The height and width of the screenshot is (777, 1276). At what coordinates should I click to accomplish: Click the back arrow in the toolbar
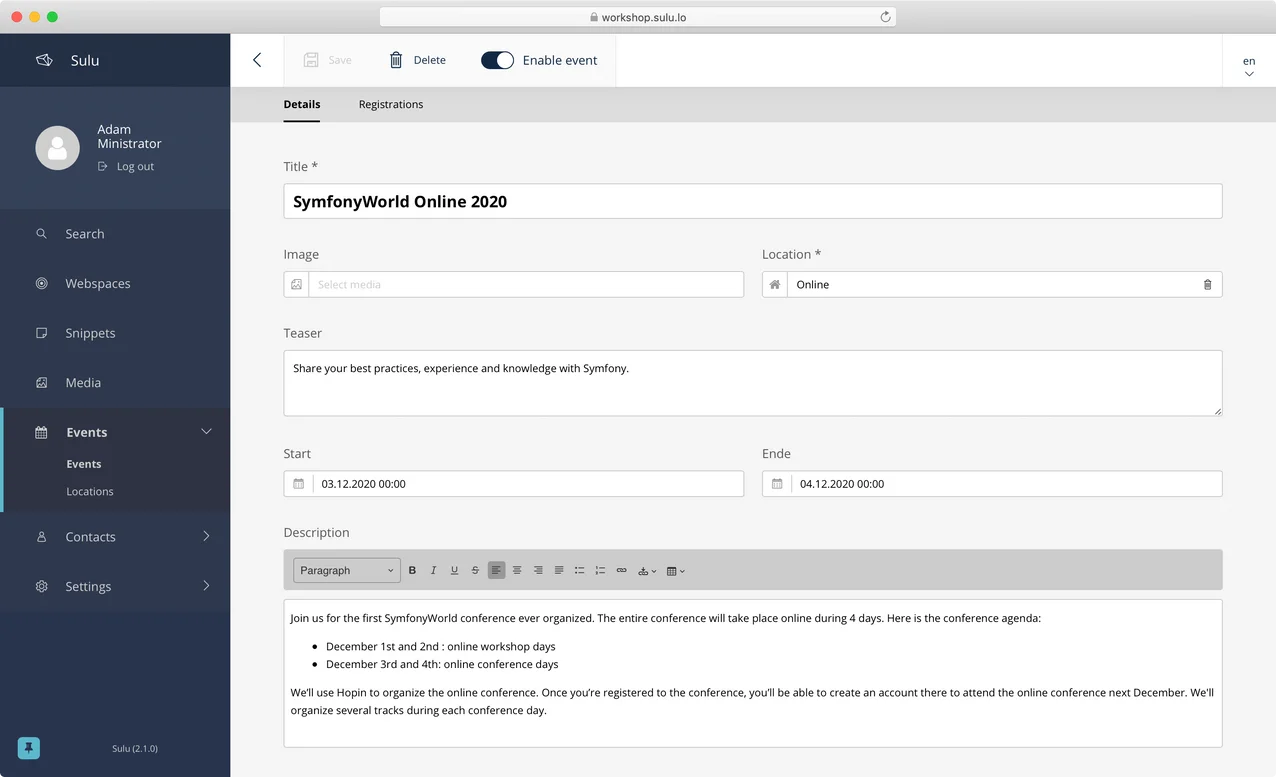coord(257,60)
